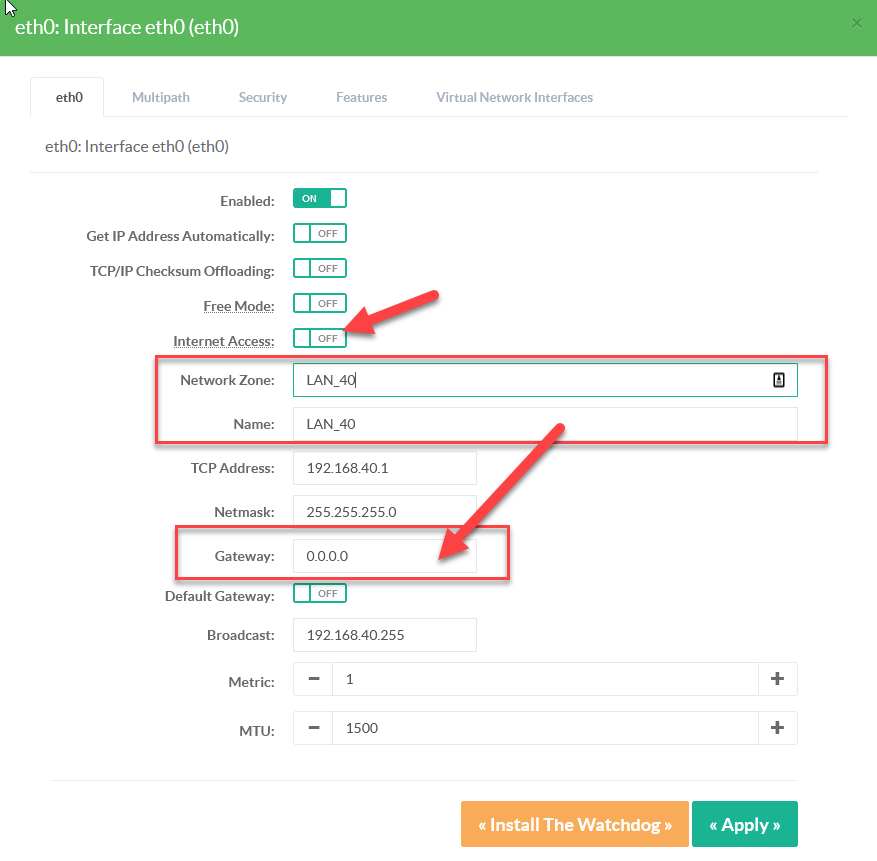Enable Get IP Address Automatically
This screenshot has height=861, width=877.
(x=319, y=233)
